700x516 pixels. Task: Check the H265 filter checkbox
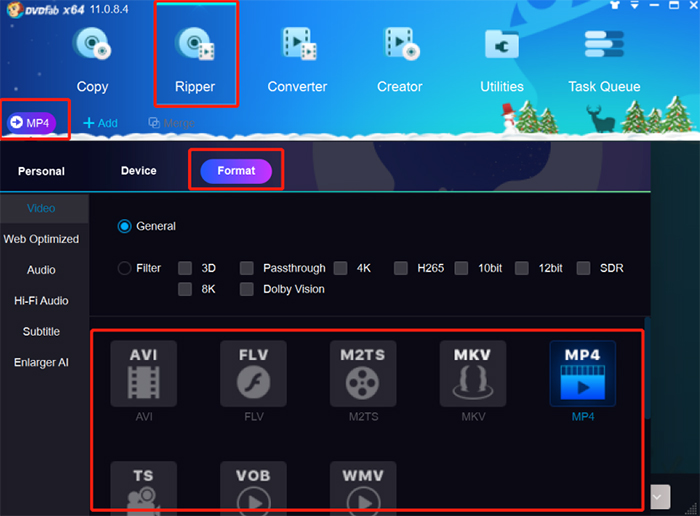click(x=401, y=268)
